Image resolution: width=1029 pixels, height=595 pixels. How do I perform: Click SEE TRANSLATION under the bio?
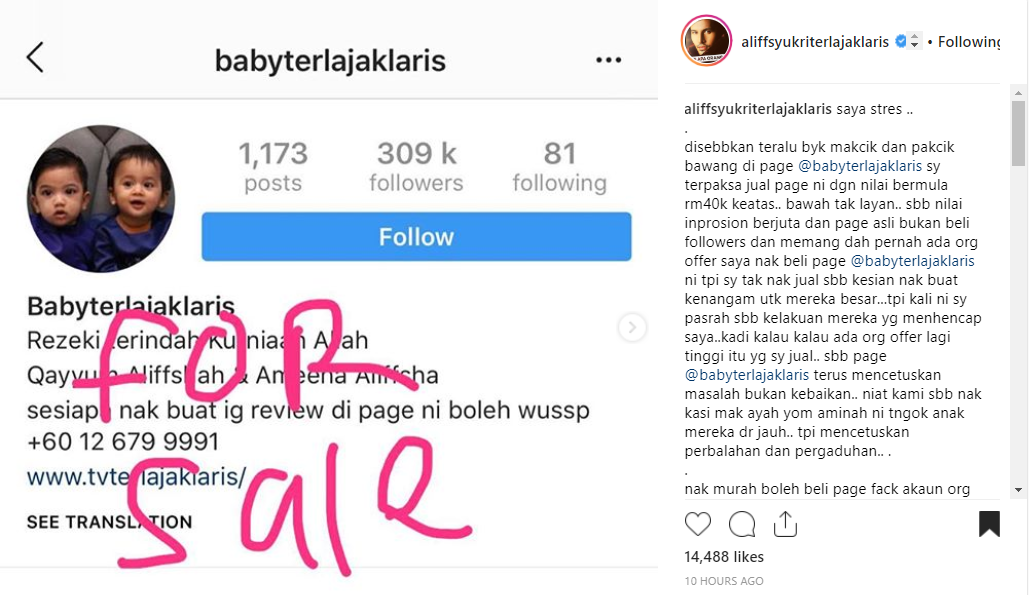tap(110, 522)
